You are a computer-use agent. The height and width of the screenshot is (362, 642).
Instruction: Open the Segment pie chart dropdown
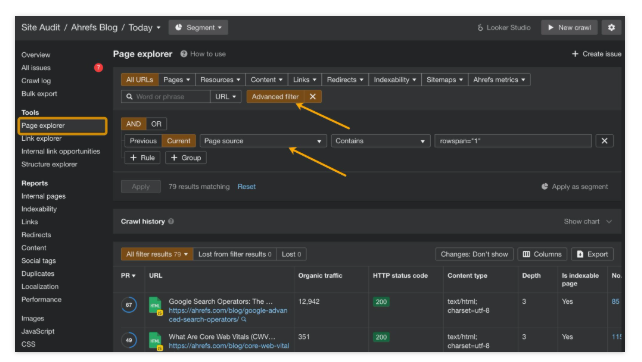(x=198, y=27)
